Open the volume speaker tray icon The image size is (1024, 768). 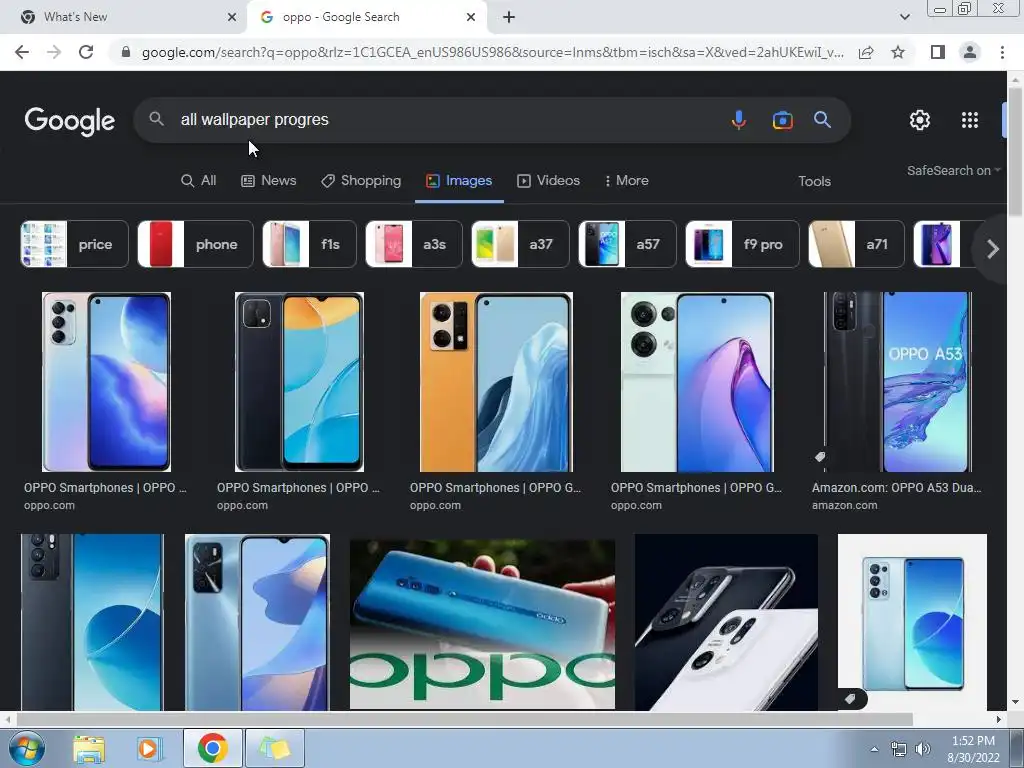click(923, 749)
